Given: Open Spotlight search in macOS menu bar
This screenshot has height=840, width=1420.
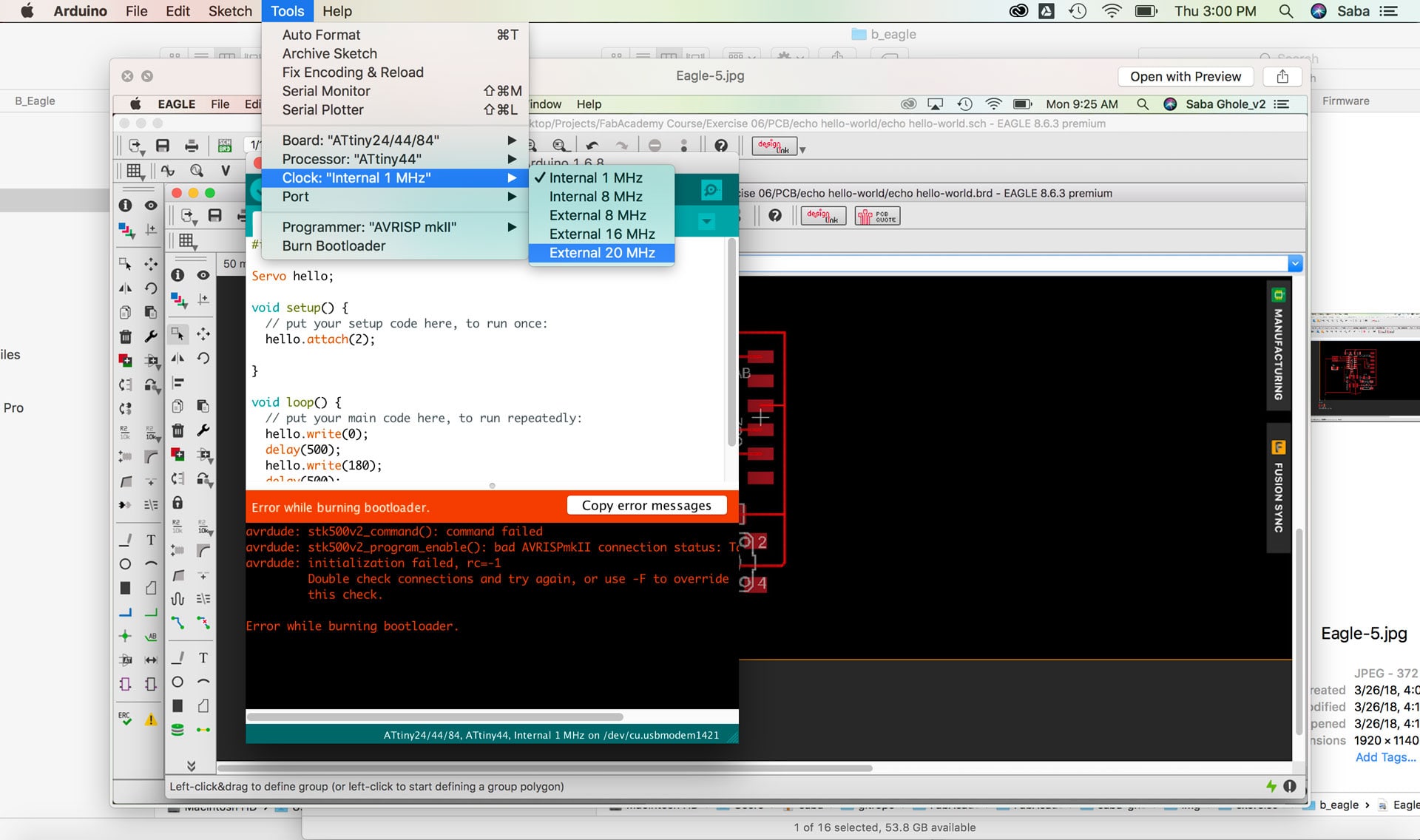Looking at the screenshot, I should point(1286,11).
